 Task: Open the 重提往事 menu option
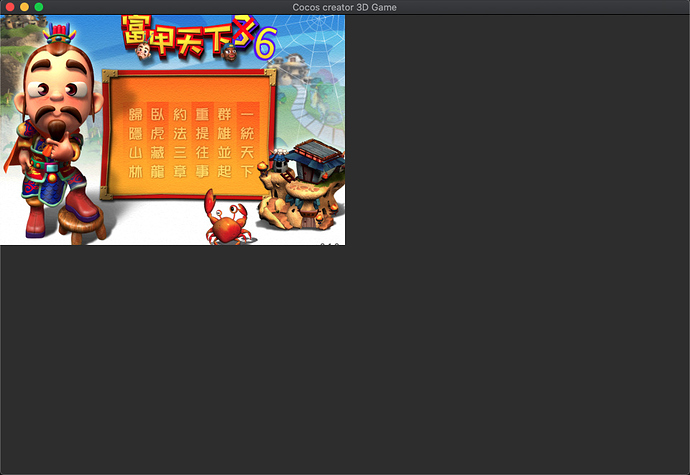click(202, 143)
